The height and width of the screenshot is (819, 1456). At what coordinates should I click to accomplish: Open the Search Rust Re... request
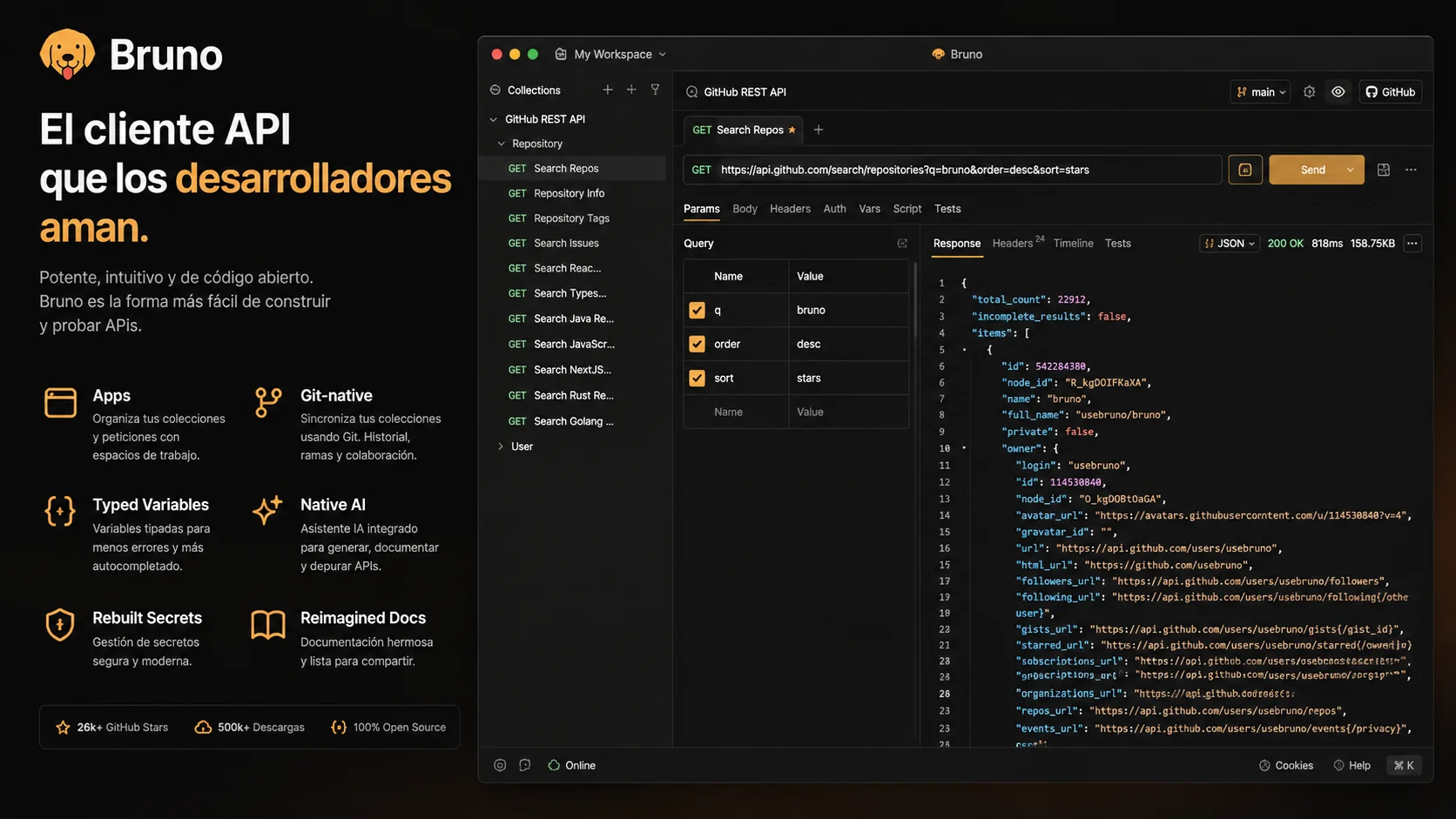point(573,395)
